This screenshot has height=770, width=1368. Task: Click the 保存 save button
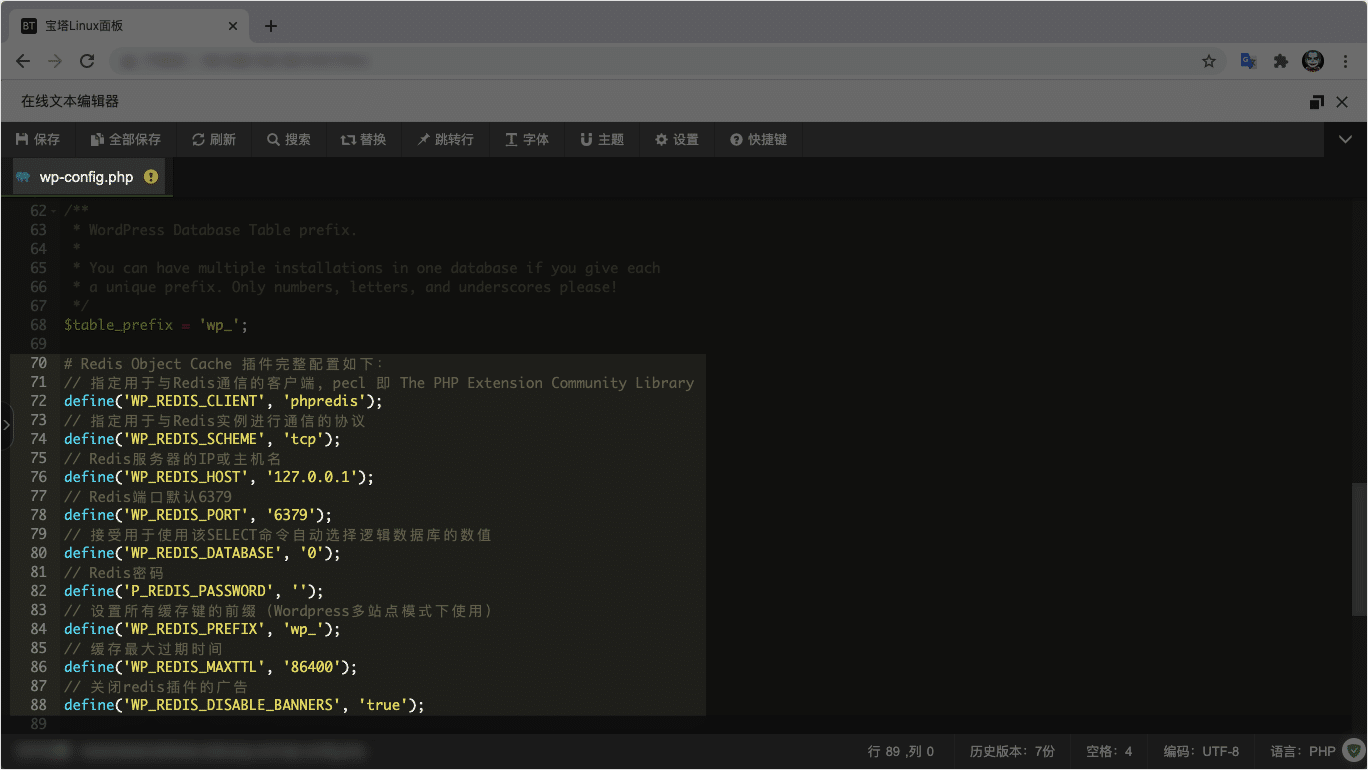tap(38, 140)
